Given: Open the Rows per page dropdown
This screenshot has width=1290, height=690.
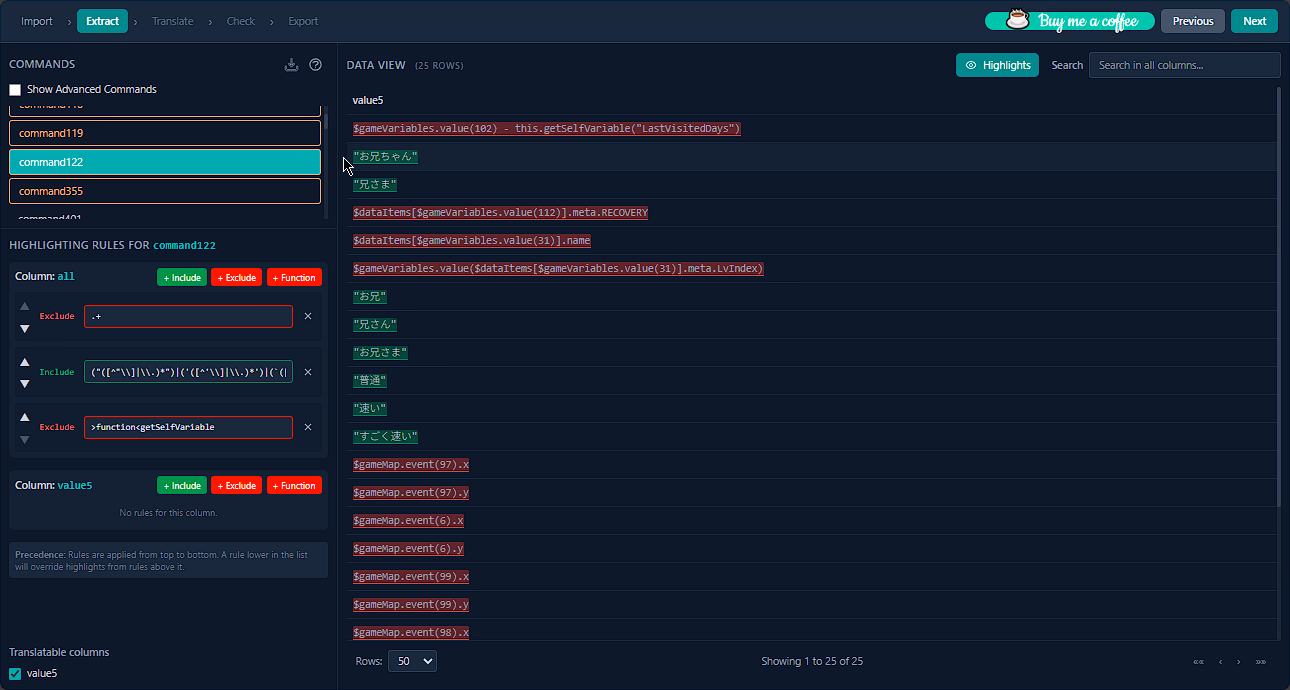Looking at the screenshot, I should pos(412,661).
